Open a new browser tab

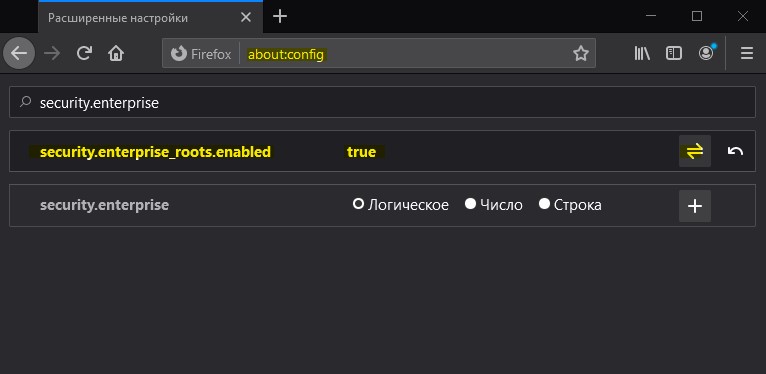[280, 17]
